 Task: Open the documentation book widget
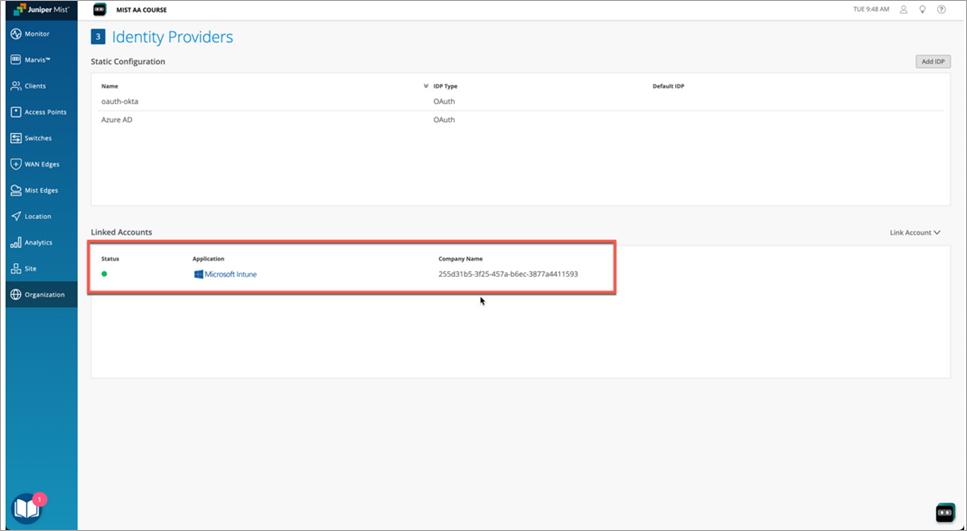coord(27,508)
